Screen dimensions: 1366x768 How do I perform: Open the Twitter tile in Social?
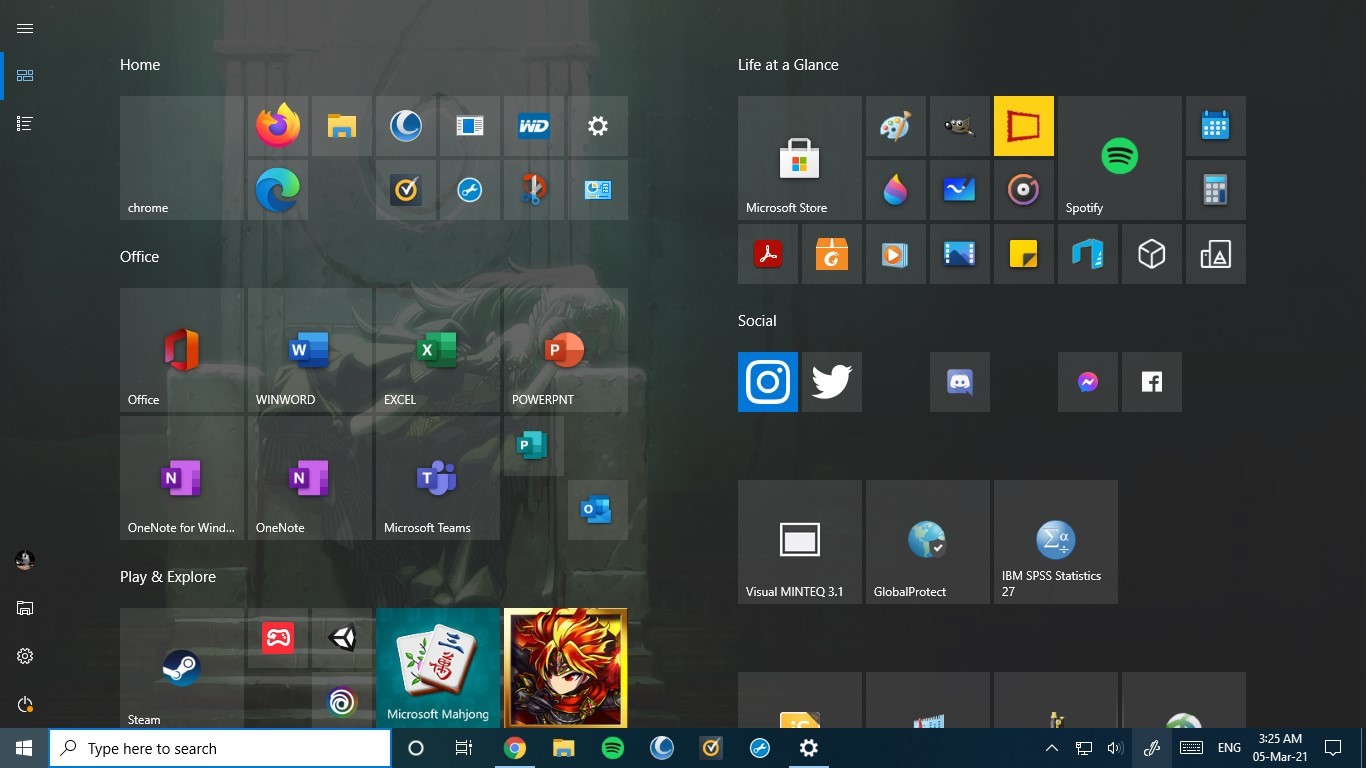coord(832,382)
